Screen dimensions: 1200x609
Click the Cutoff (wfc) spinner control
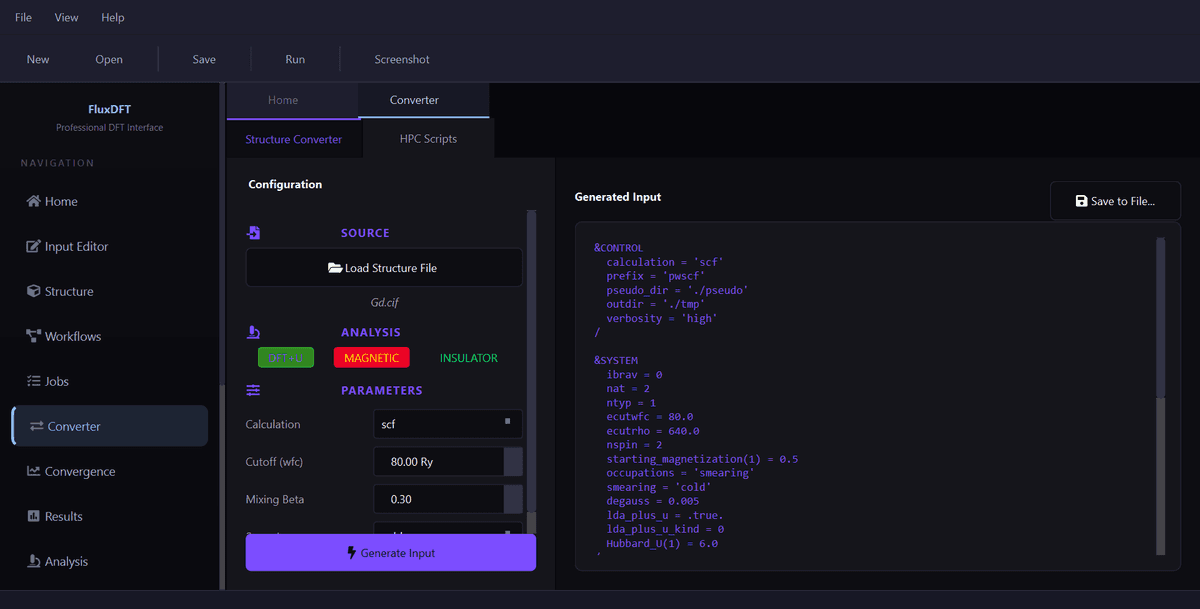512,462
